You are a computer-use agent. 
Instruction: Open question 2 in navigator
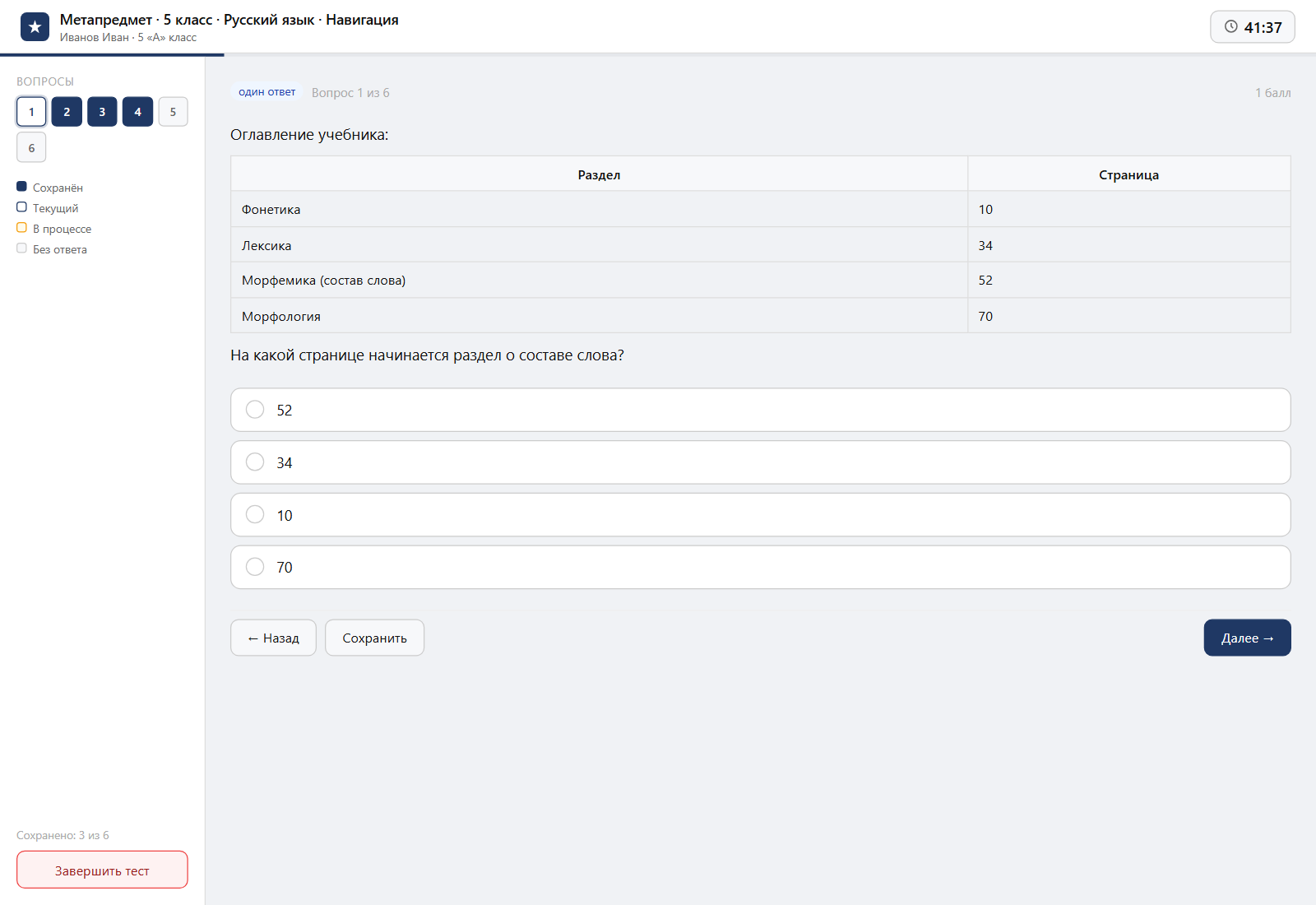point(67,112)
